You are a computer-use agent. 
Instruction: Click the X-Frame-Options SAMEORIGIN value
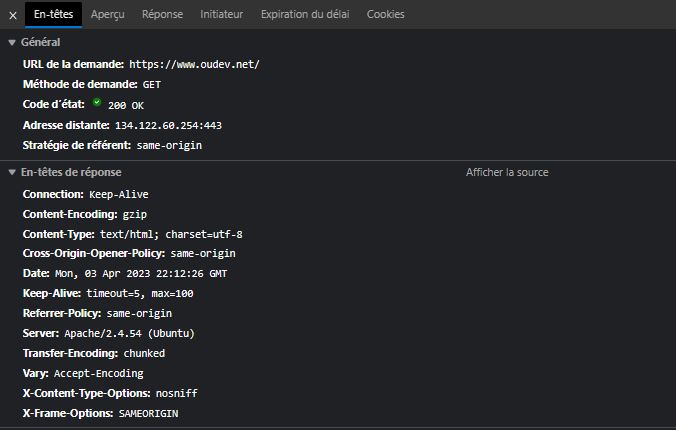(148, 414)
